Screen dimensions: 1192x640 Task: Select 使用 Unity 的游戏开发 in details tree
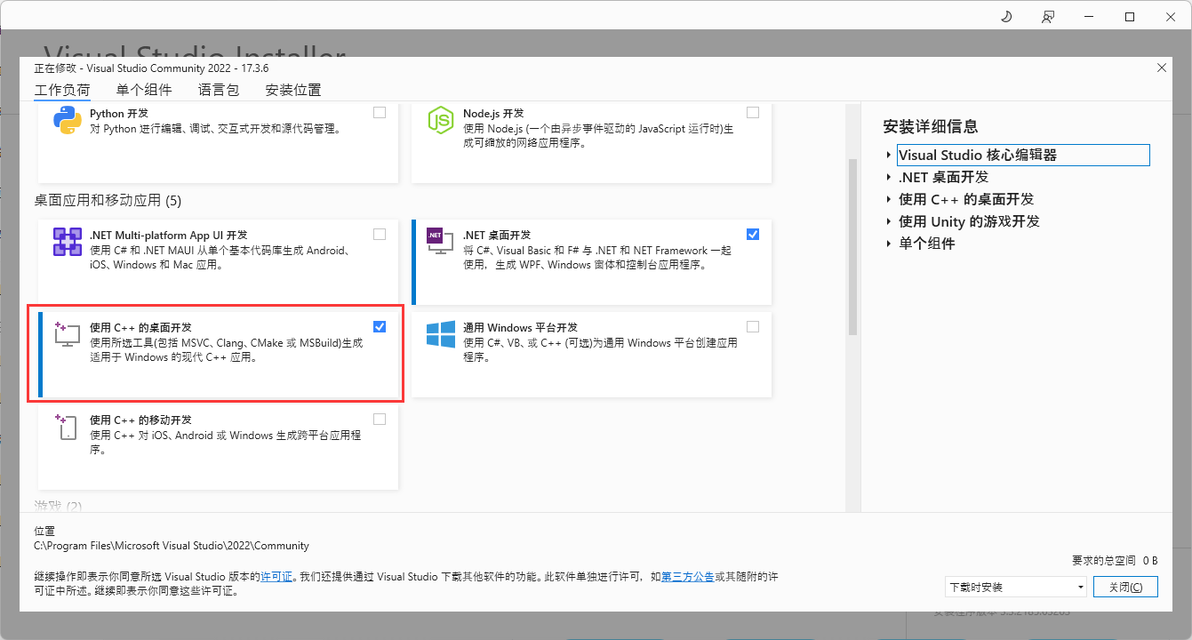968,221
